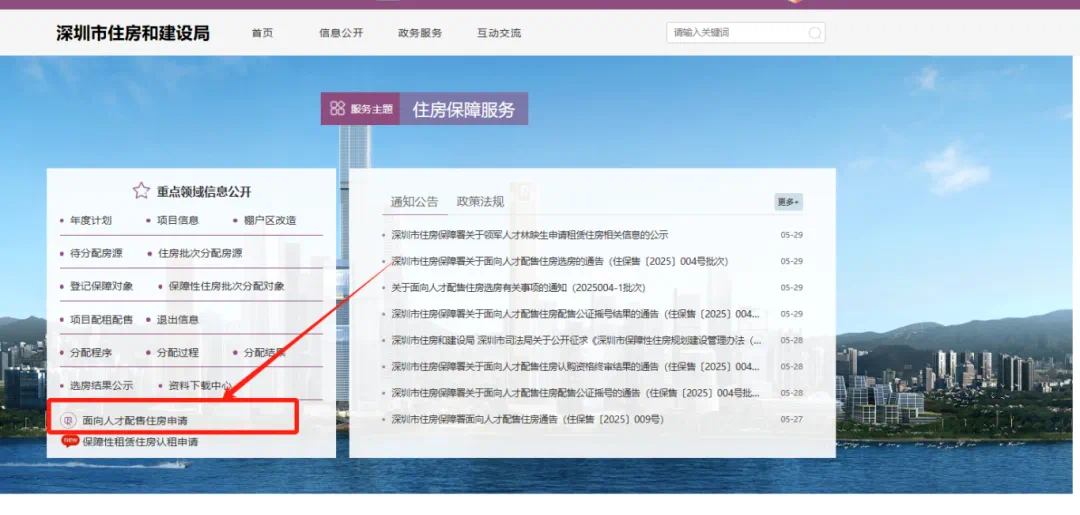Open 保障性租赁住房认租申请 link
The width and height of the screenshot is (1080, 515).
(x=141, y=442)
